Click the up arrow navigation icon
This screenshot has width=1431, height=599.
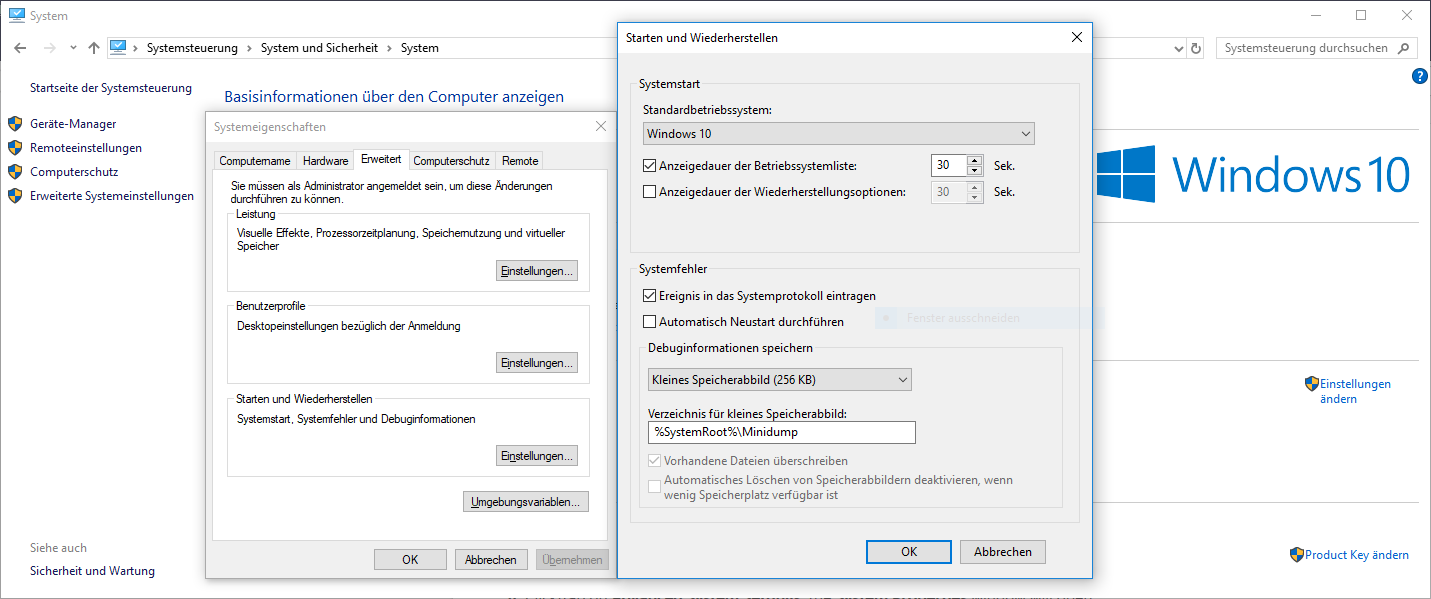coord(94,48)
